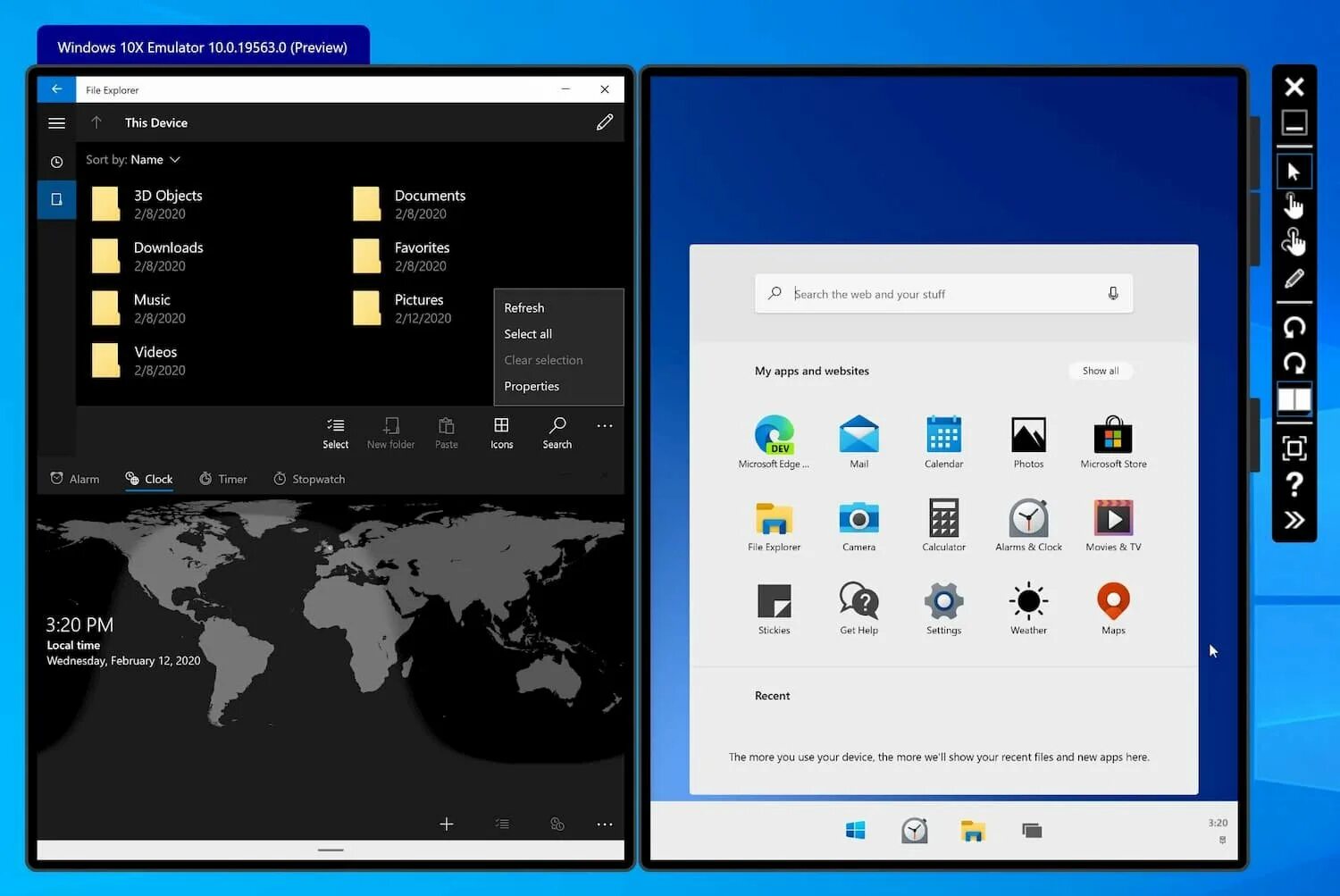Choose Select all from the context menu
Image resolution: width=1340 pixels, height=896 pixels.
[x=558, y=334]
